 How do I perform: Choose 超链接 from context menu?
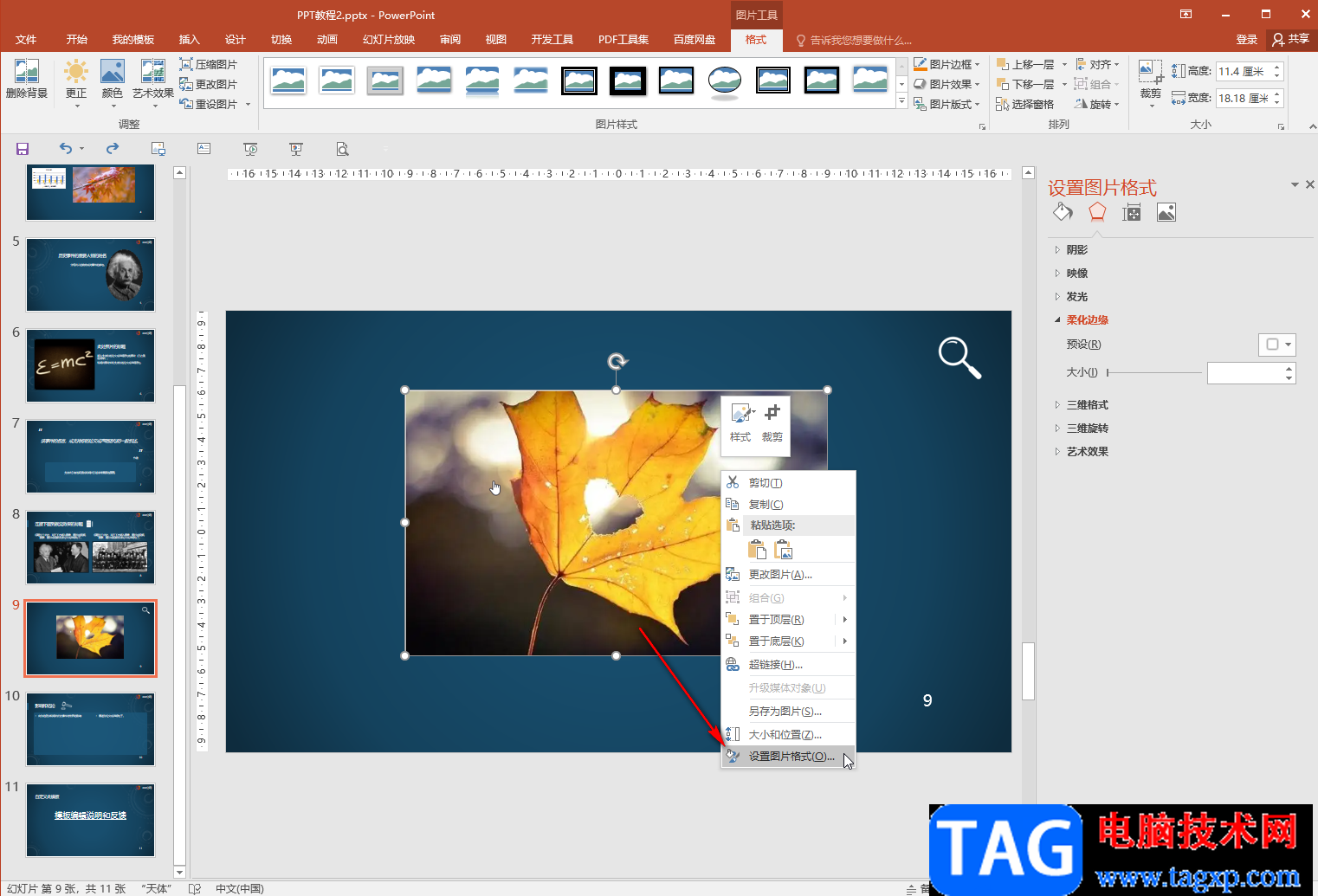click(x=789, y=665)
